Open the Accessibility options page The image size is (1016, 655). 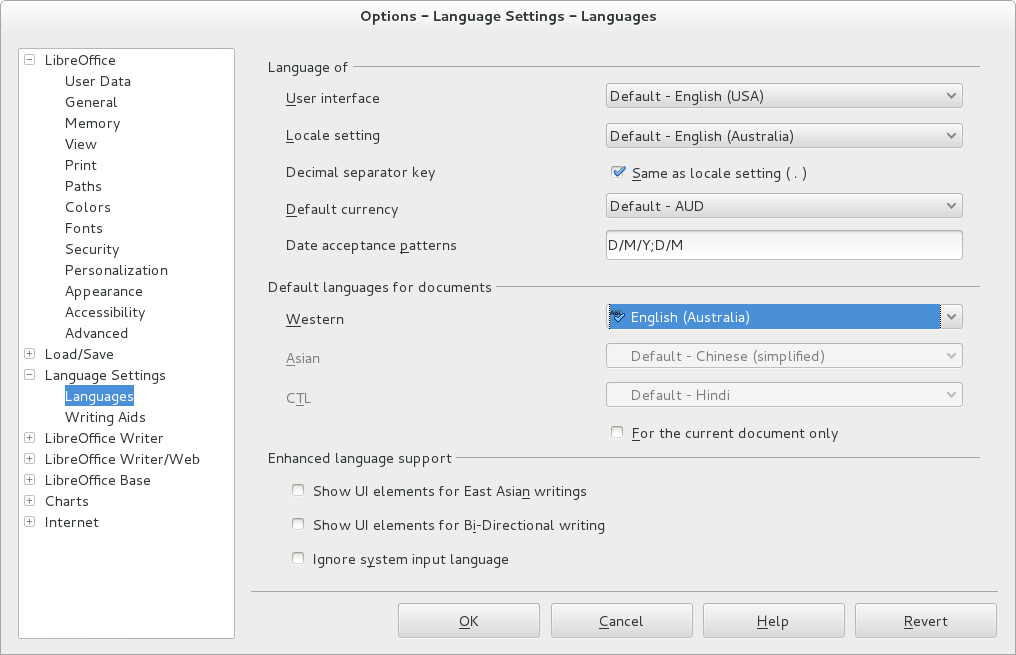point(105,312)
